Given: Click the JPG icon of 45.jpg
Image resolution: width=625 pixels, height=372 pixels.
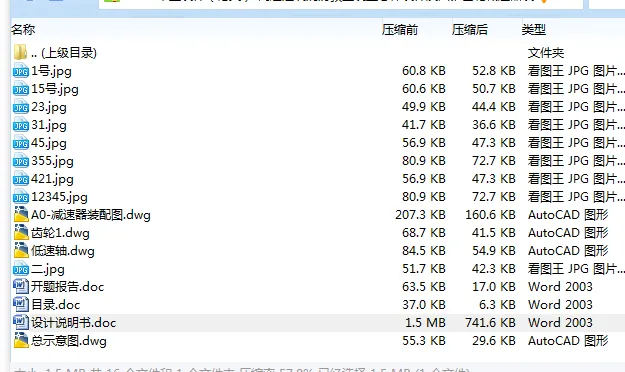Looking at the screenshot, I should (21, 143).
